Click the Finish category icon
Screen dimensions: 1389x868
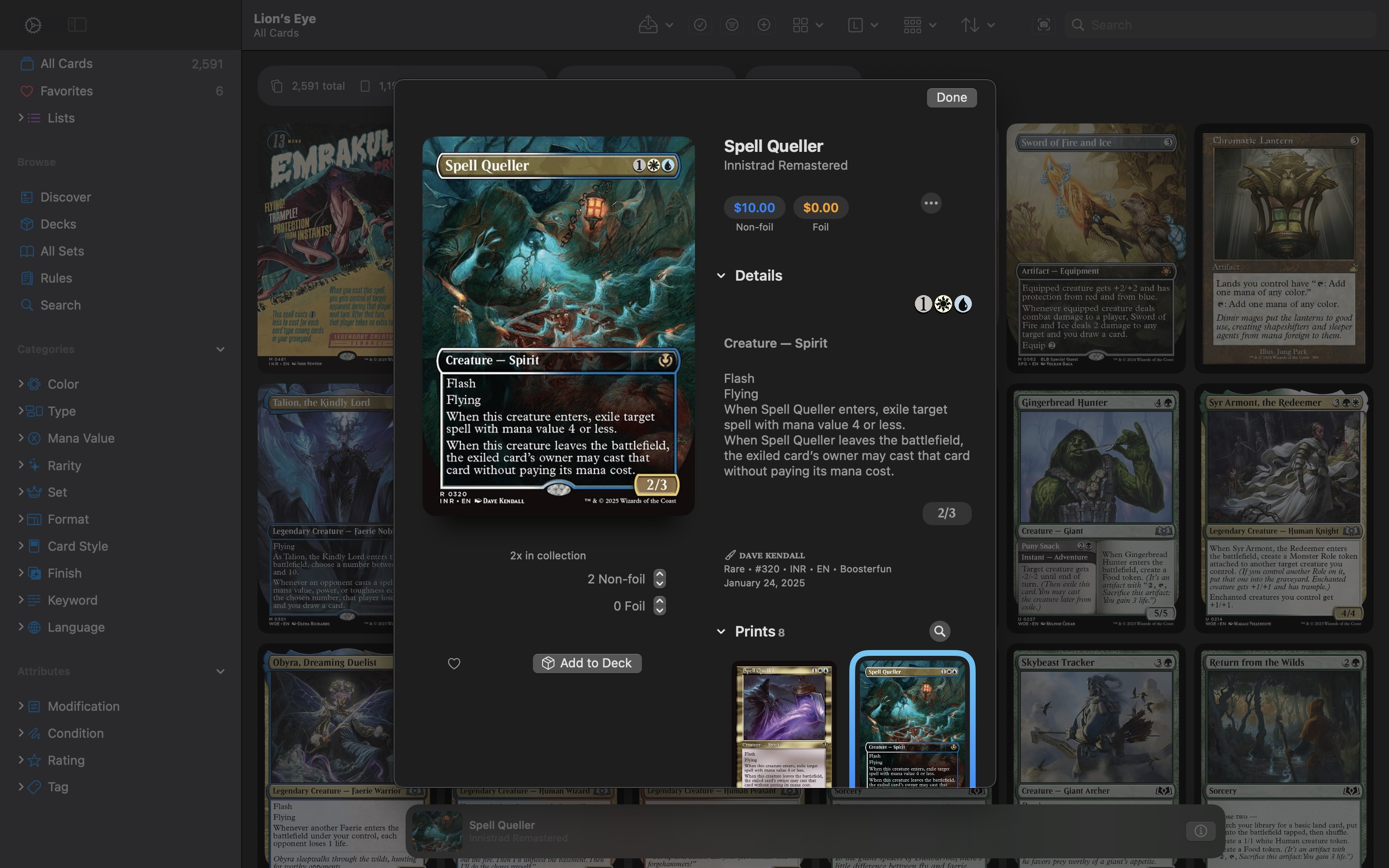(x=34, y=573)
